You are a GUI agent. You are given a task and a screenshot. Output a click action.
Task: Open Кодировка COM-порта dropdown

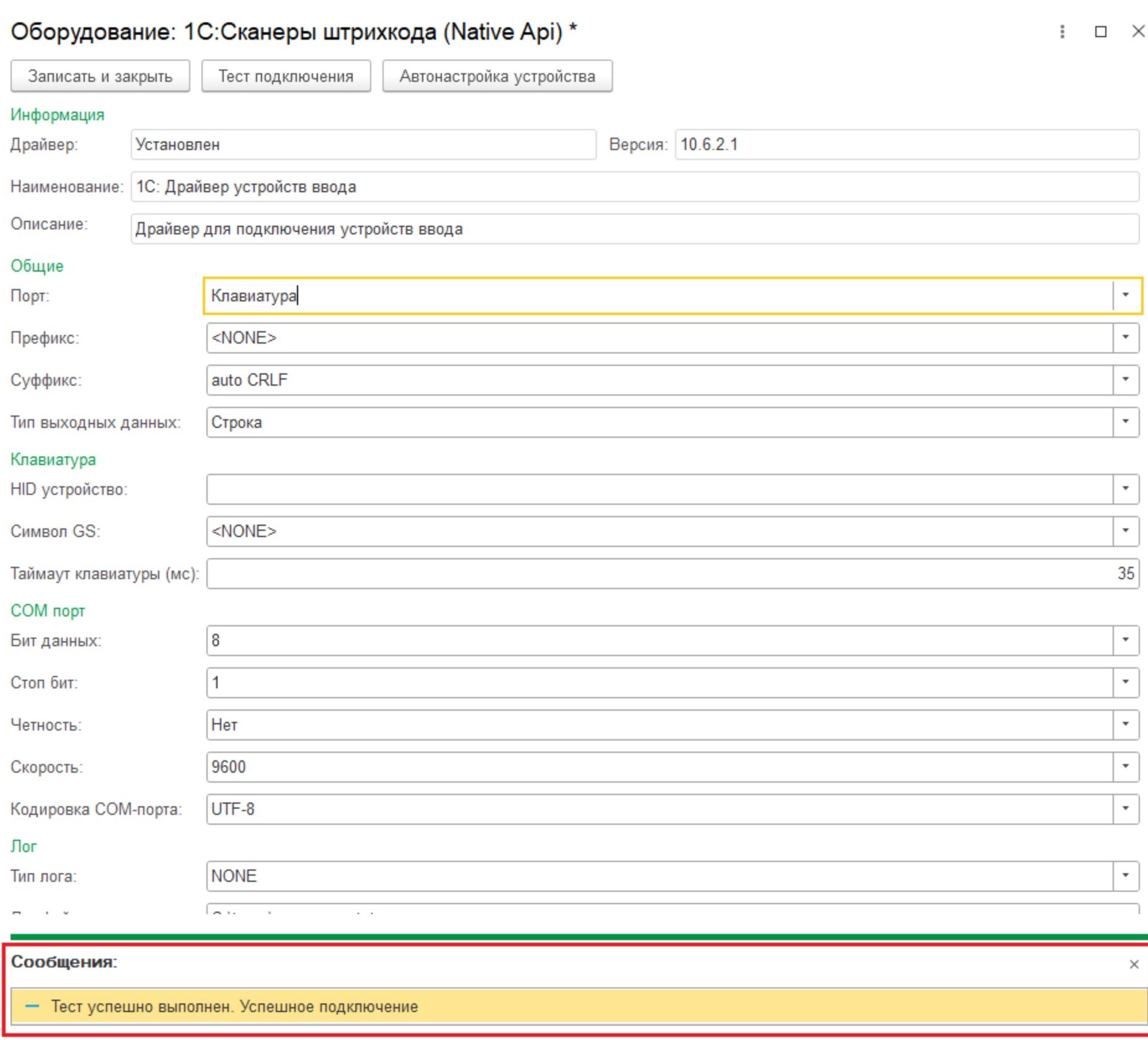(x=1126, y=809)
